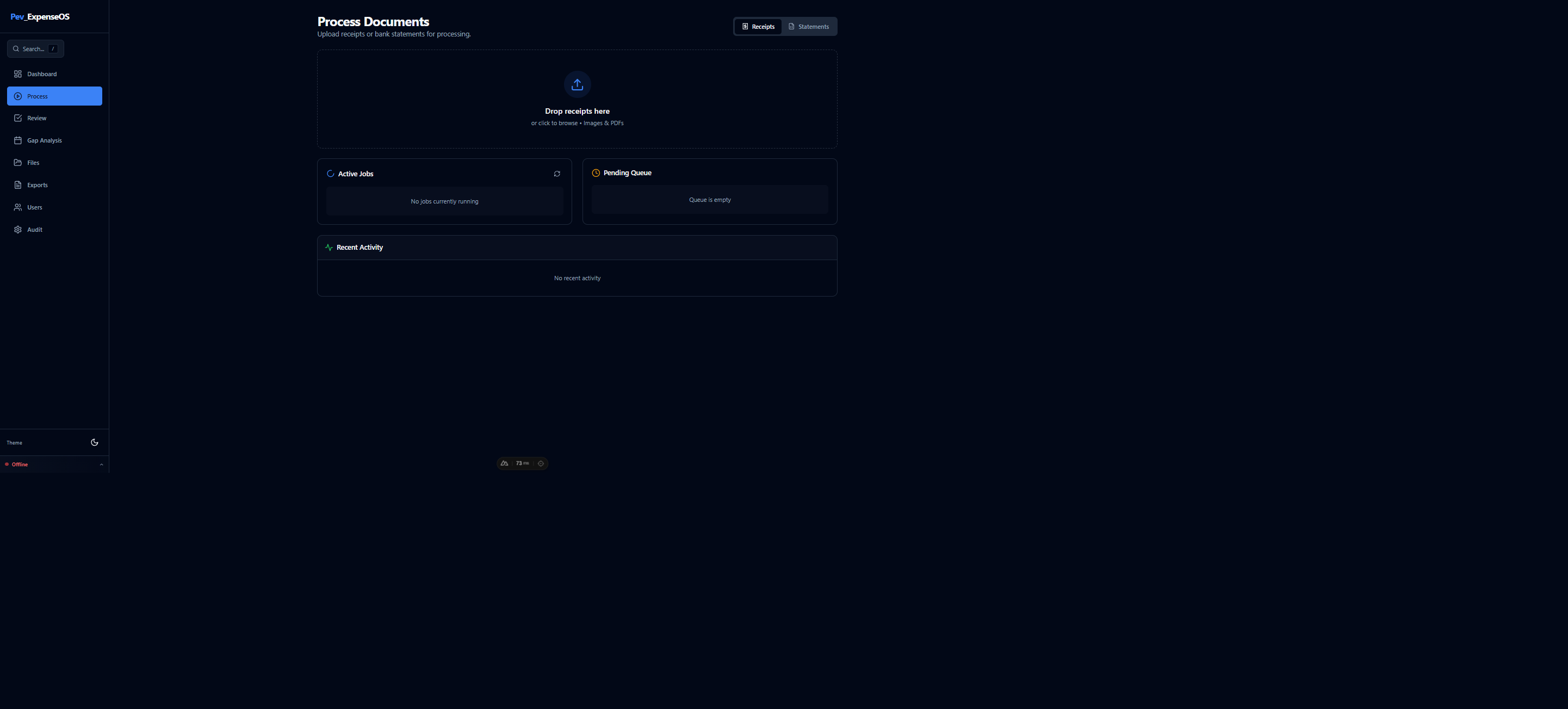Click the DevTools component inspector icon
Image resolution: width=1568 pixels, height=709 pixels.
coord(541,464)
